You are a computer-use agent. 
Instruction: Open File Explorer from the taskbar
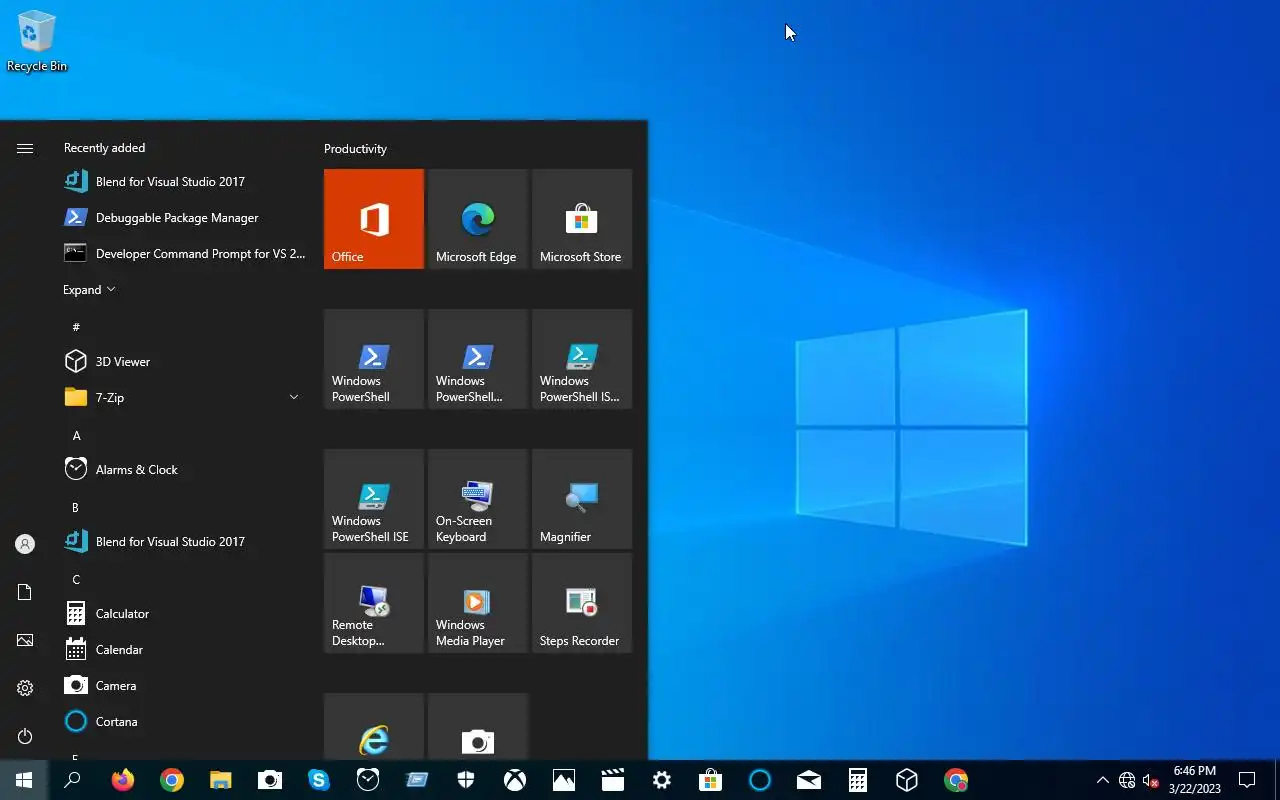point(221,780)
